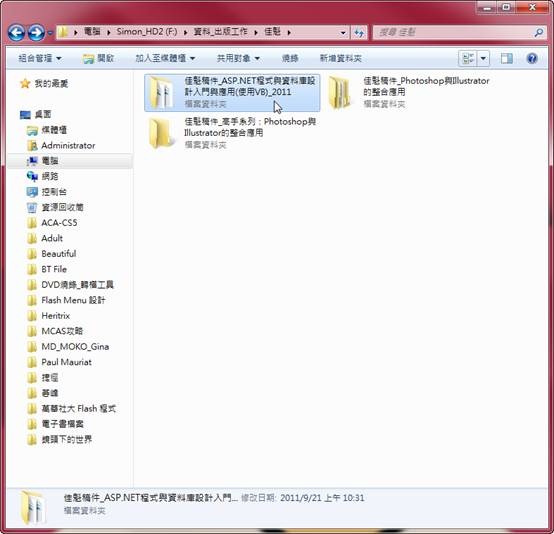This screenshot has width=554, height=534.
Task: Open recent pages dropdown beside navigation arrows
Action: 50,33
